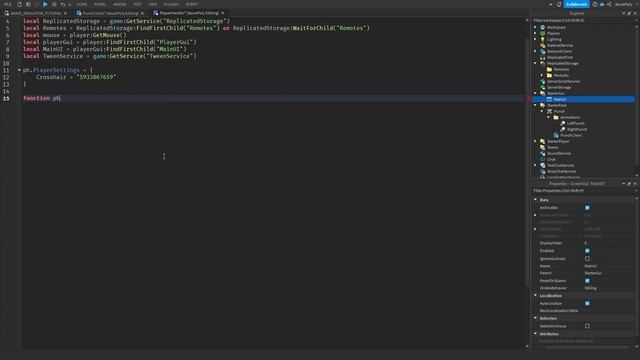Select the TextChatService row in Explorer

point(583,165)
